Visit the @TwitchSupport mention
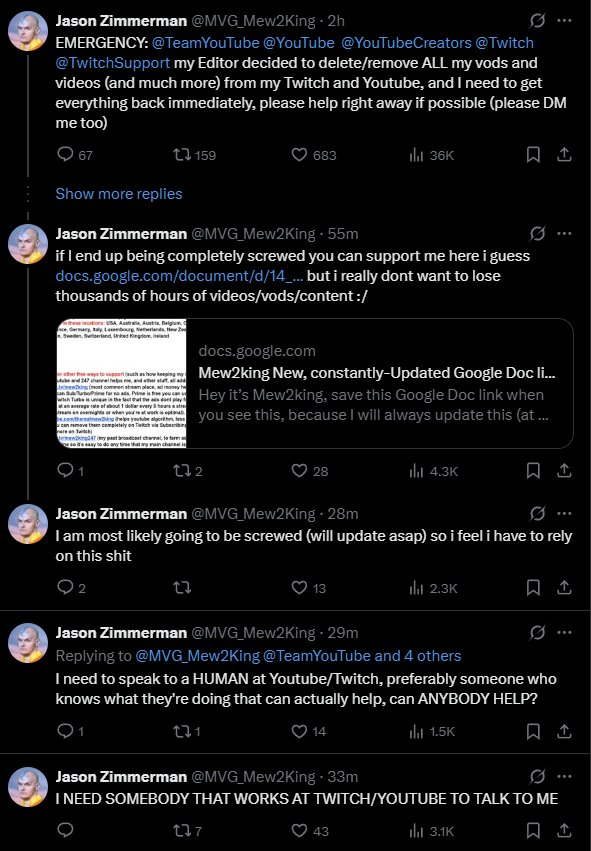The height and width of the screenshot is (851, 591). coord(113,62)
